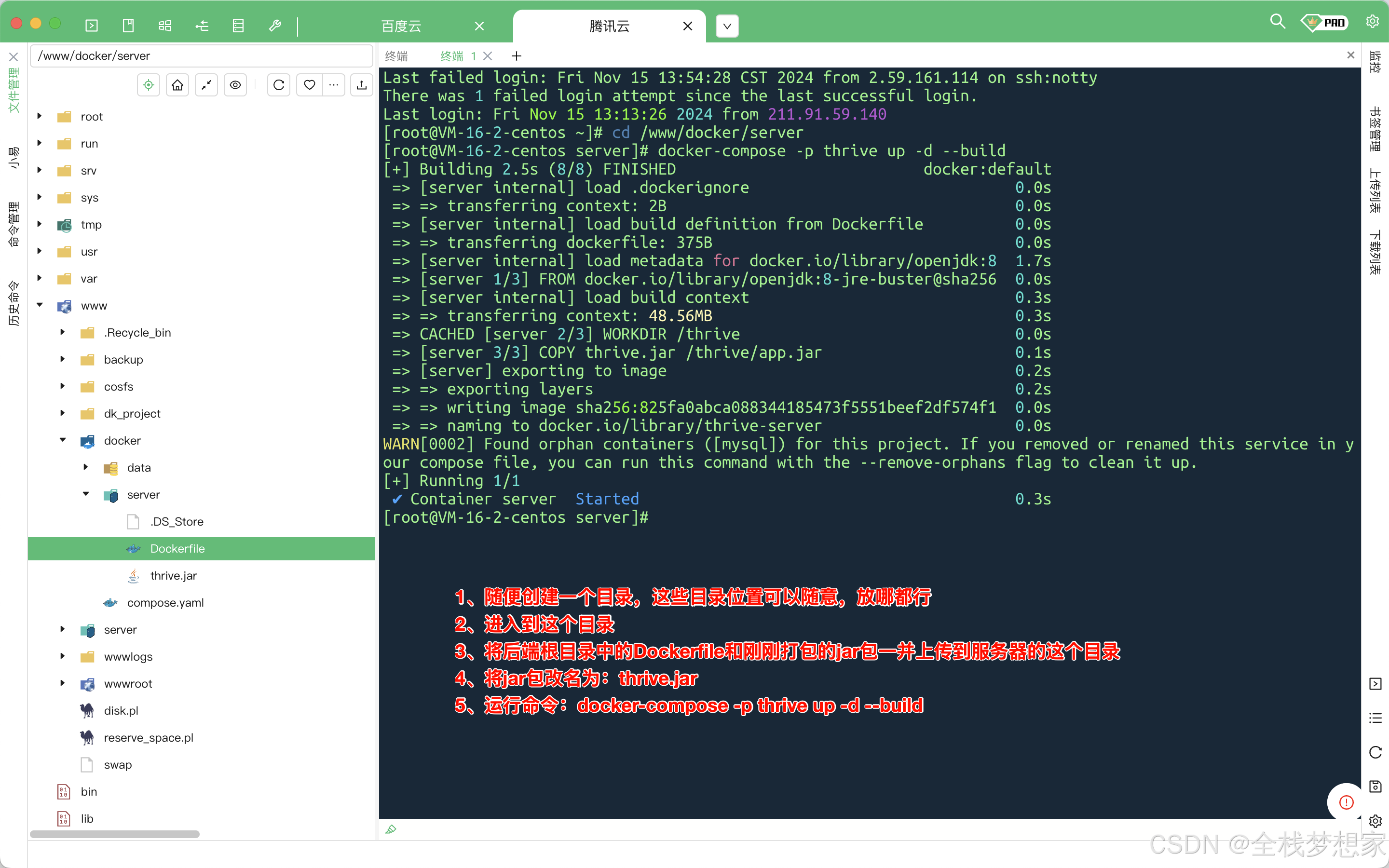Refresh the file list
This screenshot has width=1389, height=868.
click(x=279, y=85)
